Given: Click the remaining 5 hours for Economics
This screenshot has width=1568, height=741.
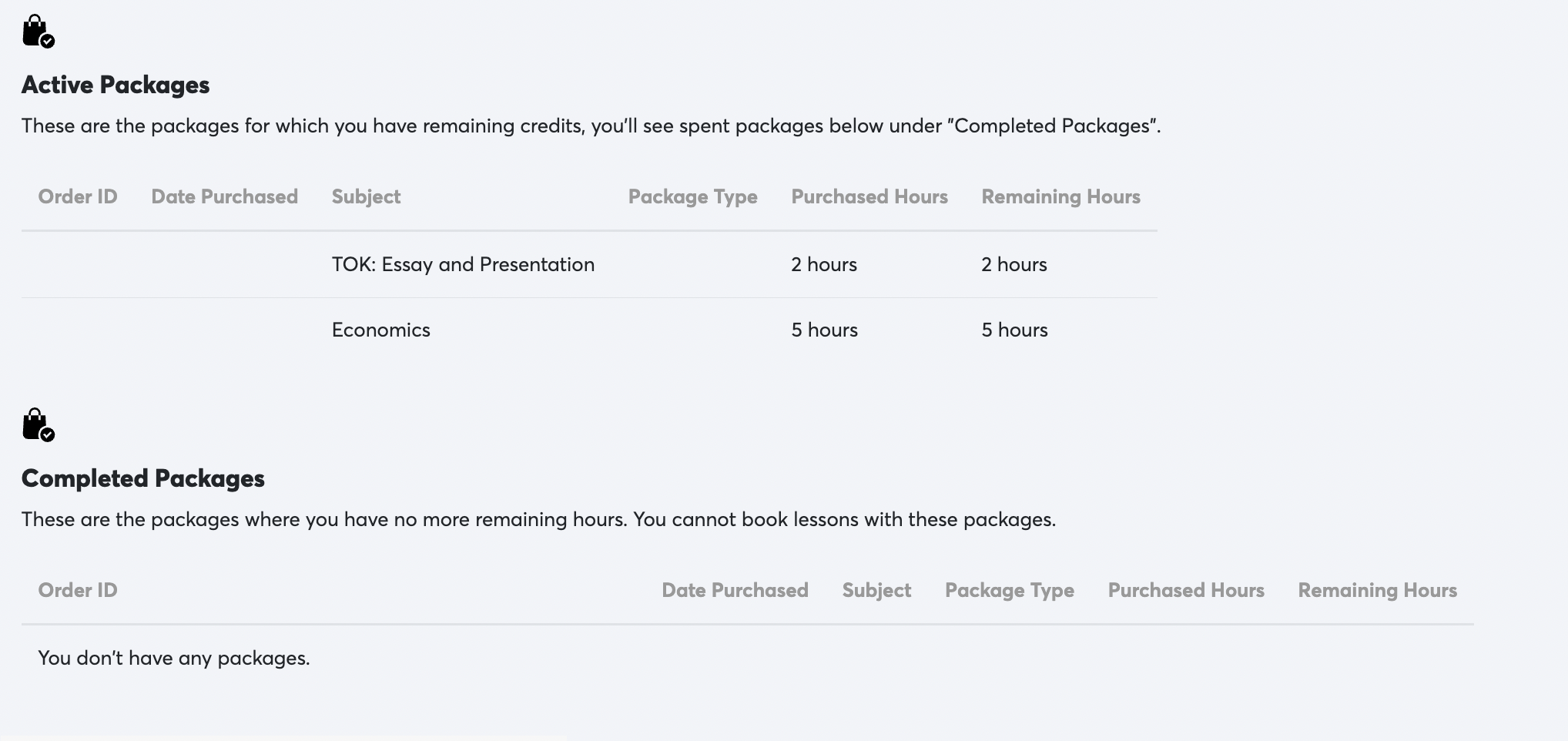Looking at the screenshot, I should [x=1014, y=330].
